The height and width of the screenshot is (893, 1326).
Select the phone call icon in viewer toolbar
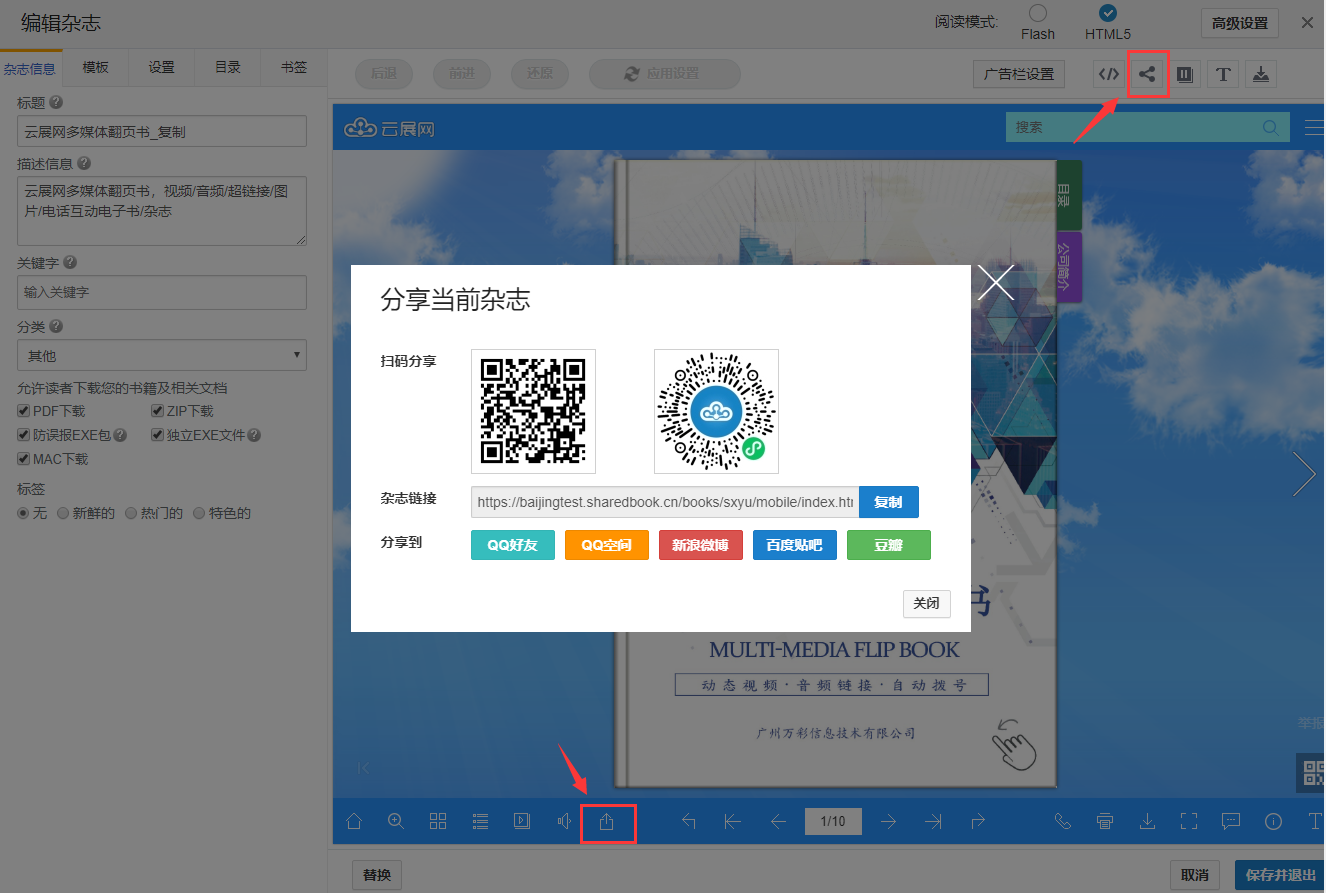click(x=1063, y=821)
